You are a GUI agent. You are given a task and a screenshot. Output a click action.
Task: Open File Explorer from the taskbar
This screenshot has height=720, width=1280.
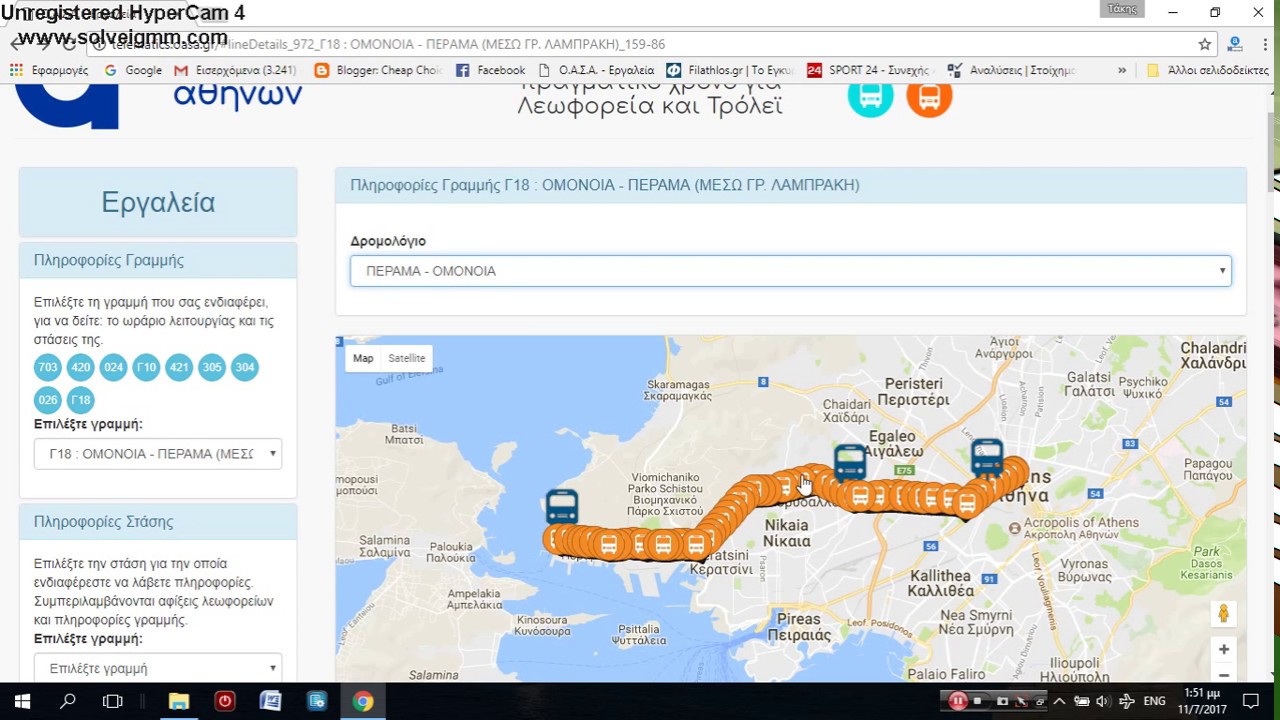point(179,701)
